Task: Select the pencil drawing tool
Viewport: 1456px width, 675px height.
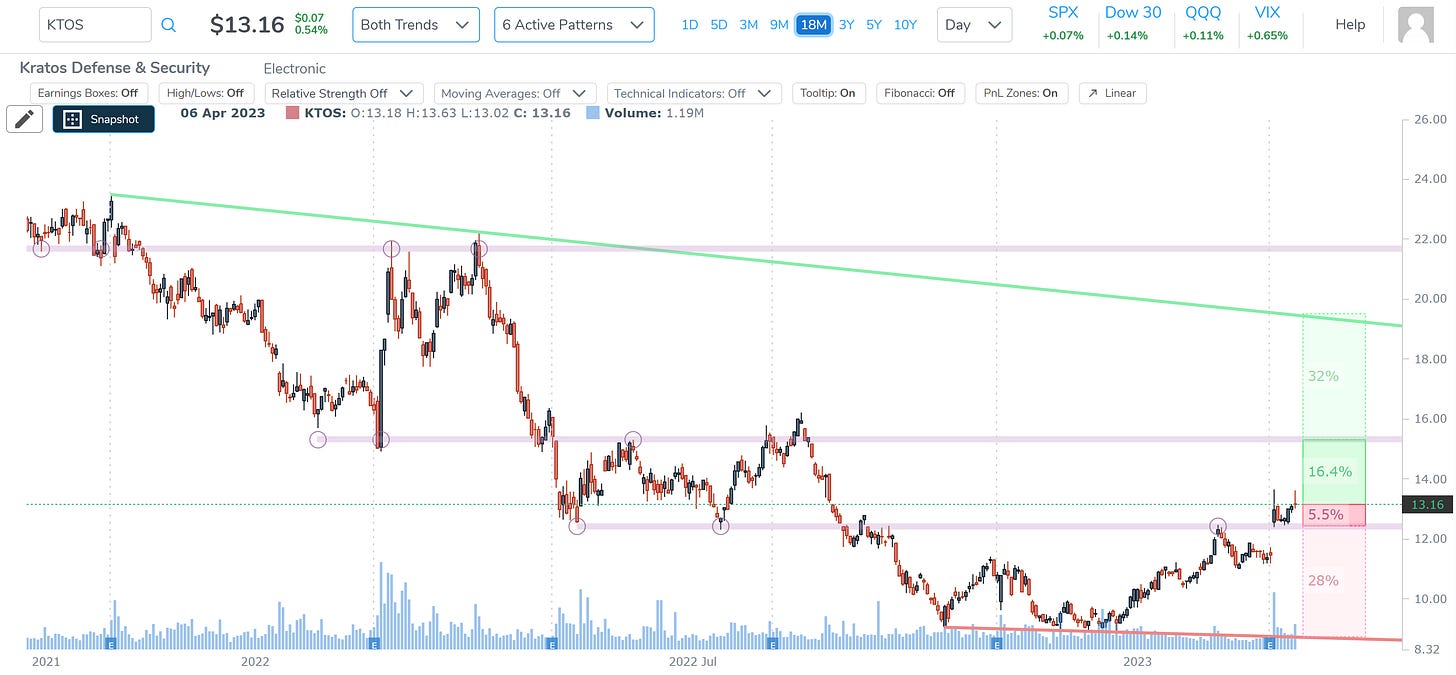Action: (24, 119)
